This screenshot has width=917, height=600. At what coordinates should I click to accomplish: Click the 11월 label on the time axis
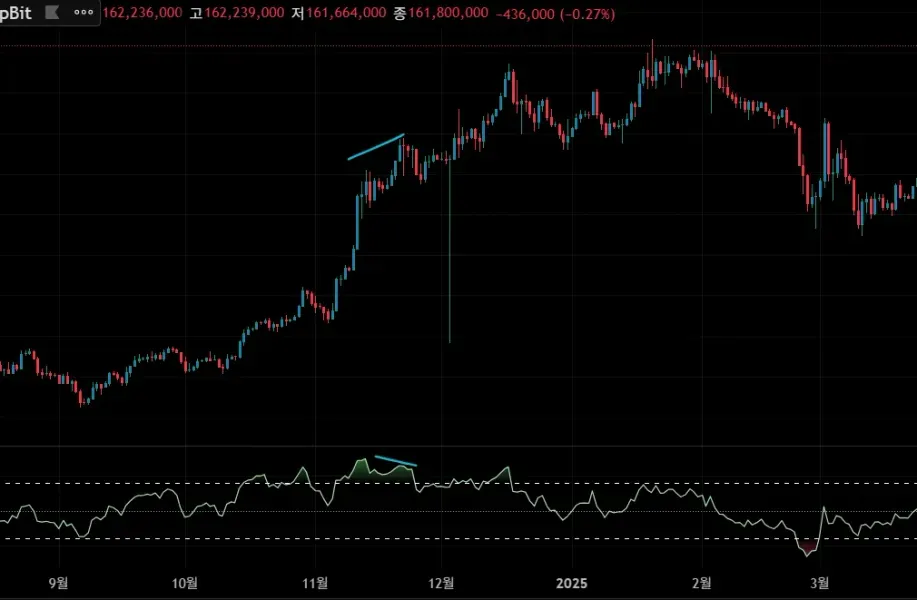click(x=315, y=583)
